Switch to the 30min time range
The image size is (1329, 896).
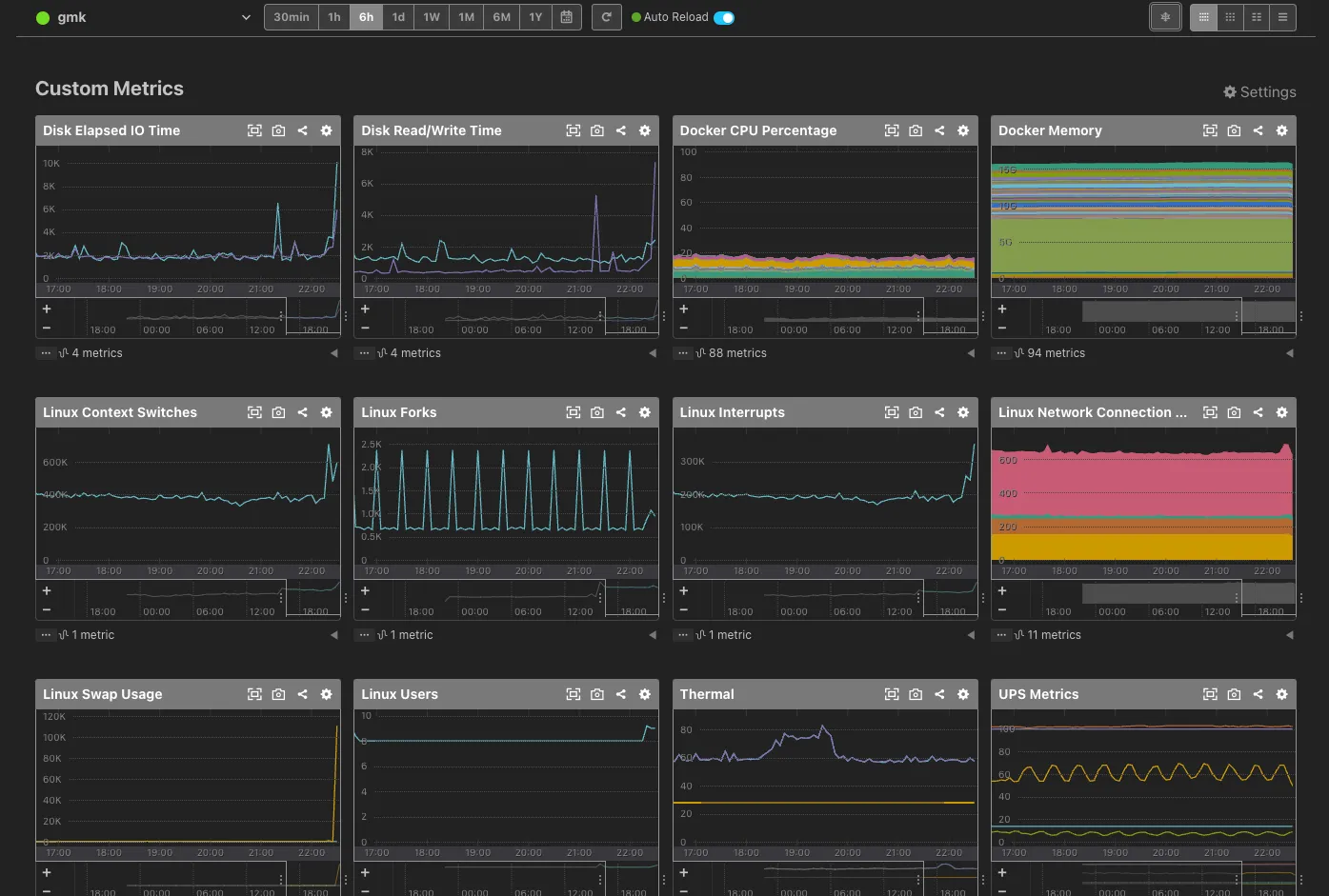click(x=291, y=17)
